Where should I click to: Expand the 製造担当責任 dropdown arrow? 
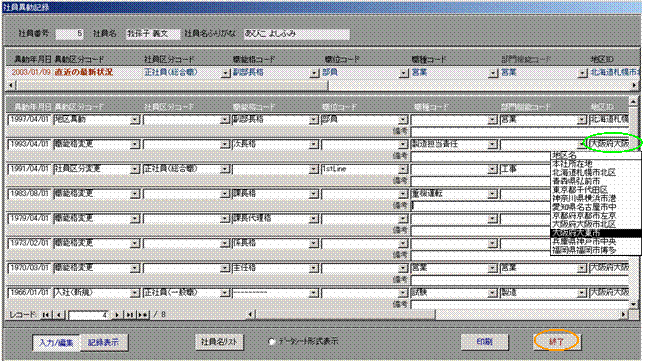pyautogui.click(x=492, y=144)
